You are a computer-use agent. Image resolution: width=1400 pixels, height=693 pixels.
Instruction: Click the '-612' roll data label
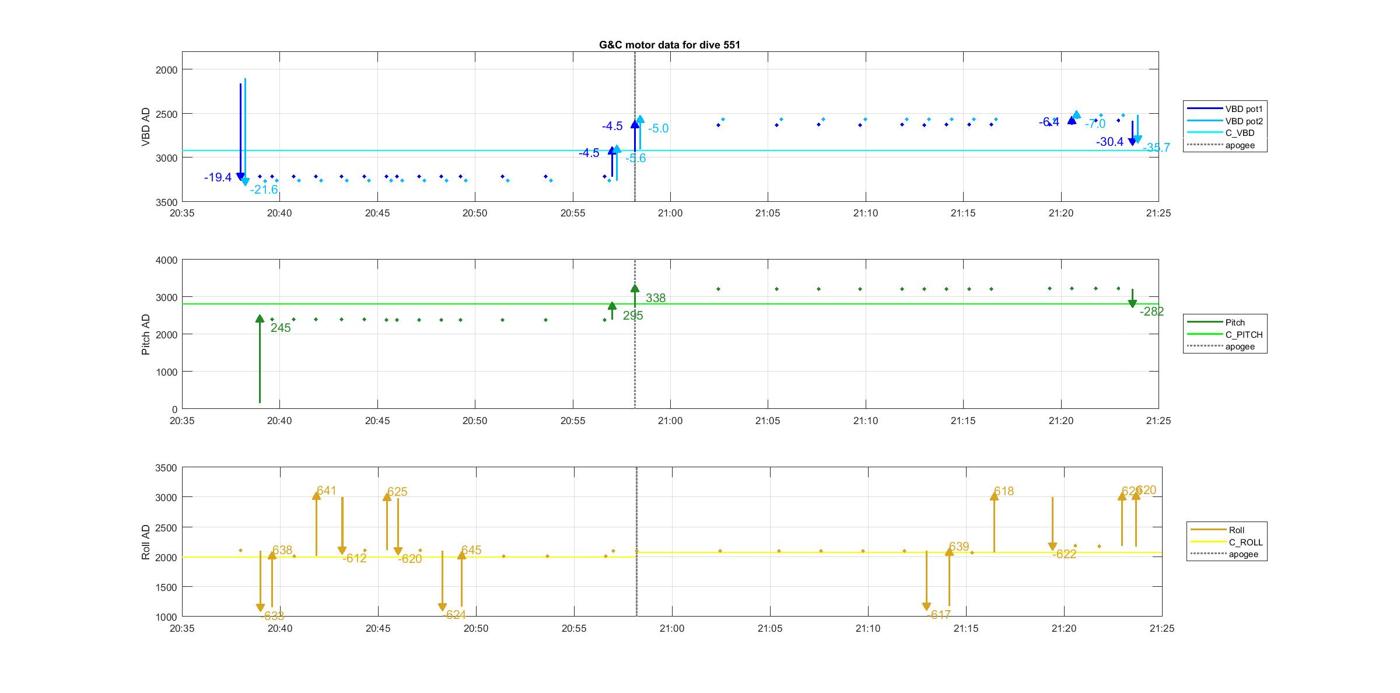(x=354, y=559)
